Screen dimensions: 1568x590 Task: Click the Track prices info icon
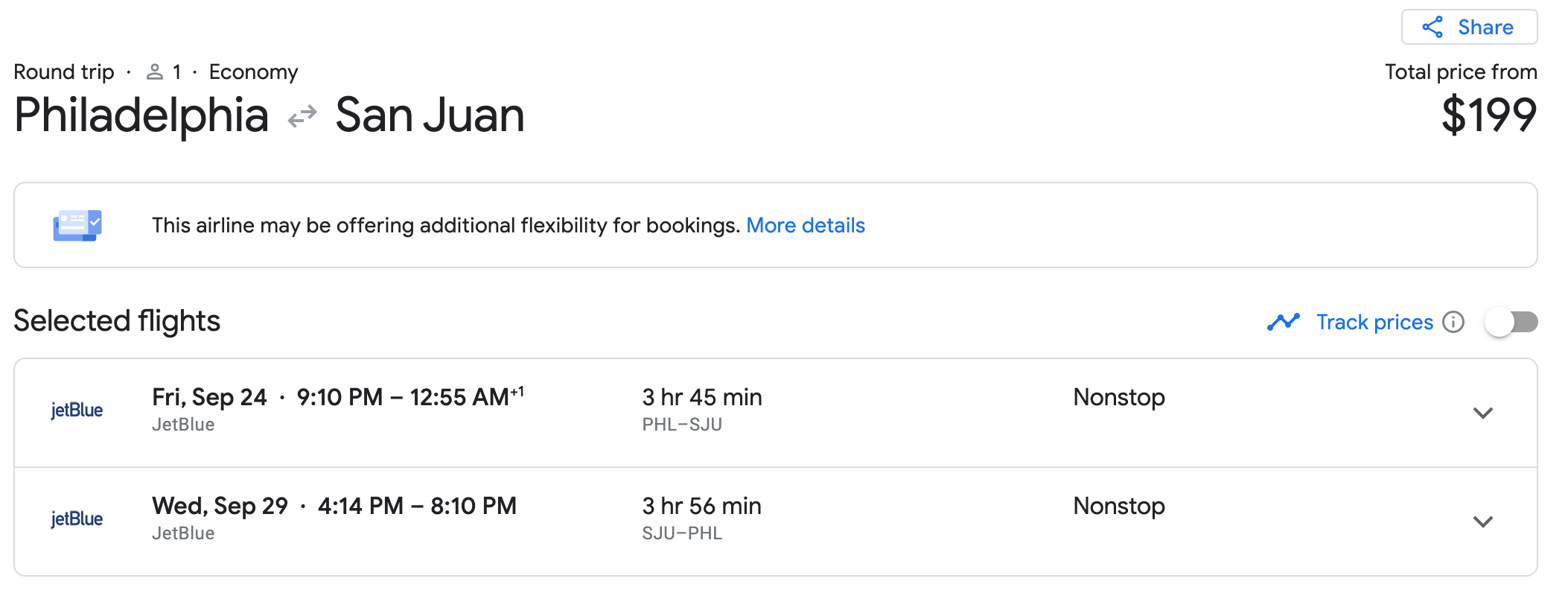point(1453,322)
